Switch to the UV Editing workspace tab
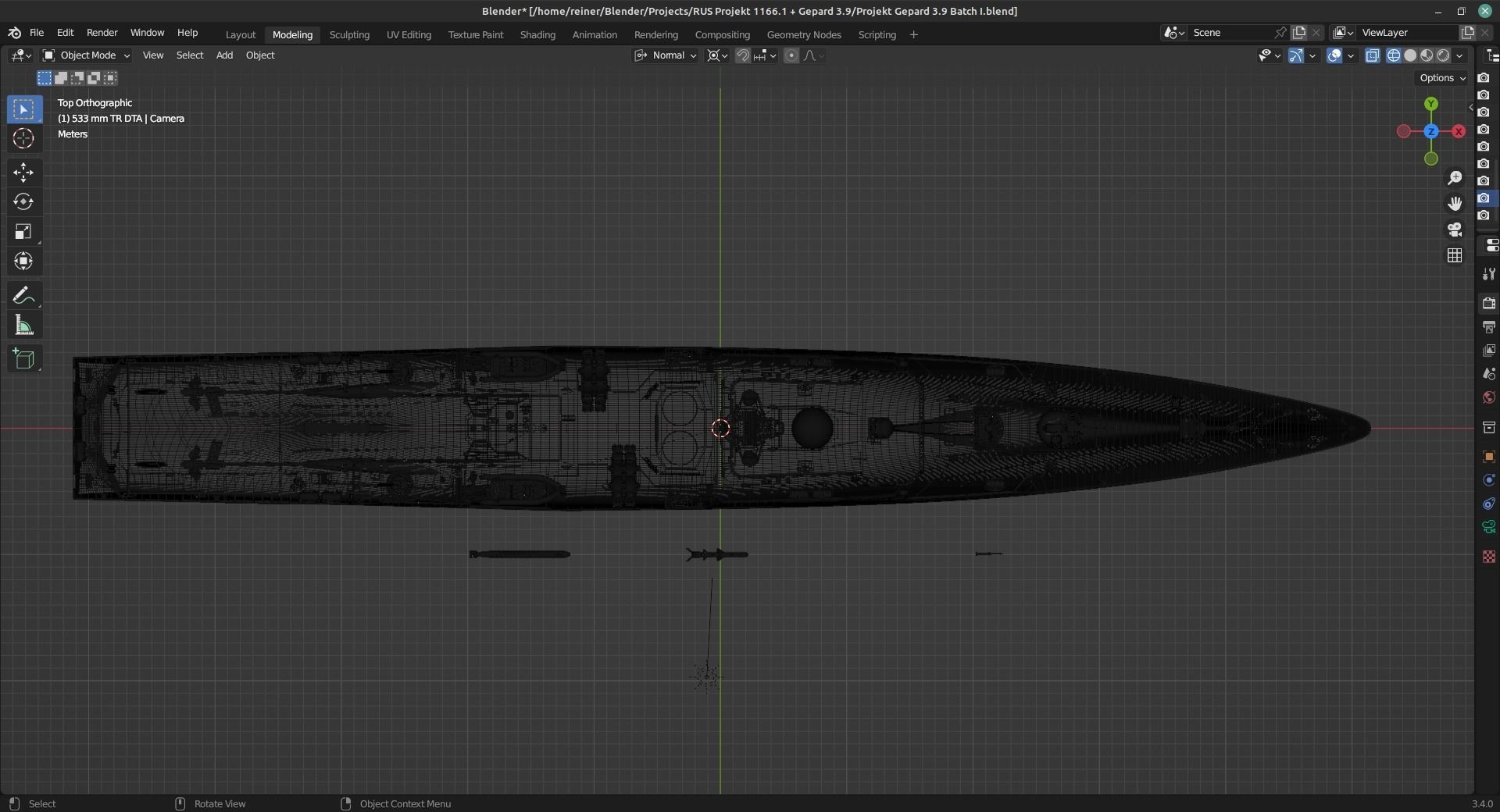1500x812 pixels. (409, 35)
